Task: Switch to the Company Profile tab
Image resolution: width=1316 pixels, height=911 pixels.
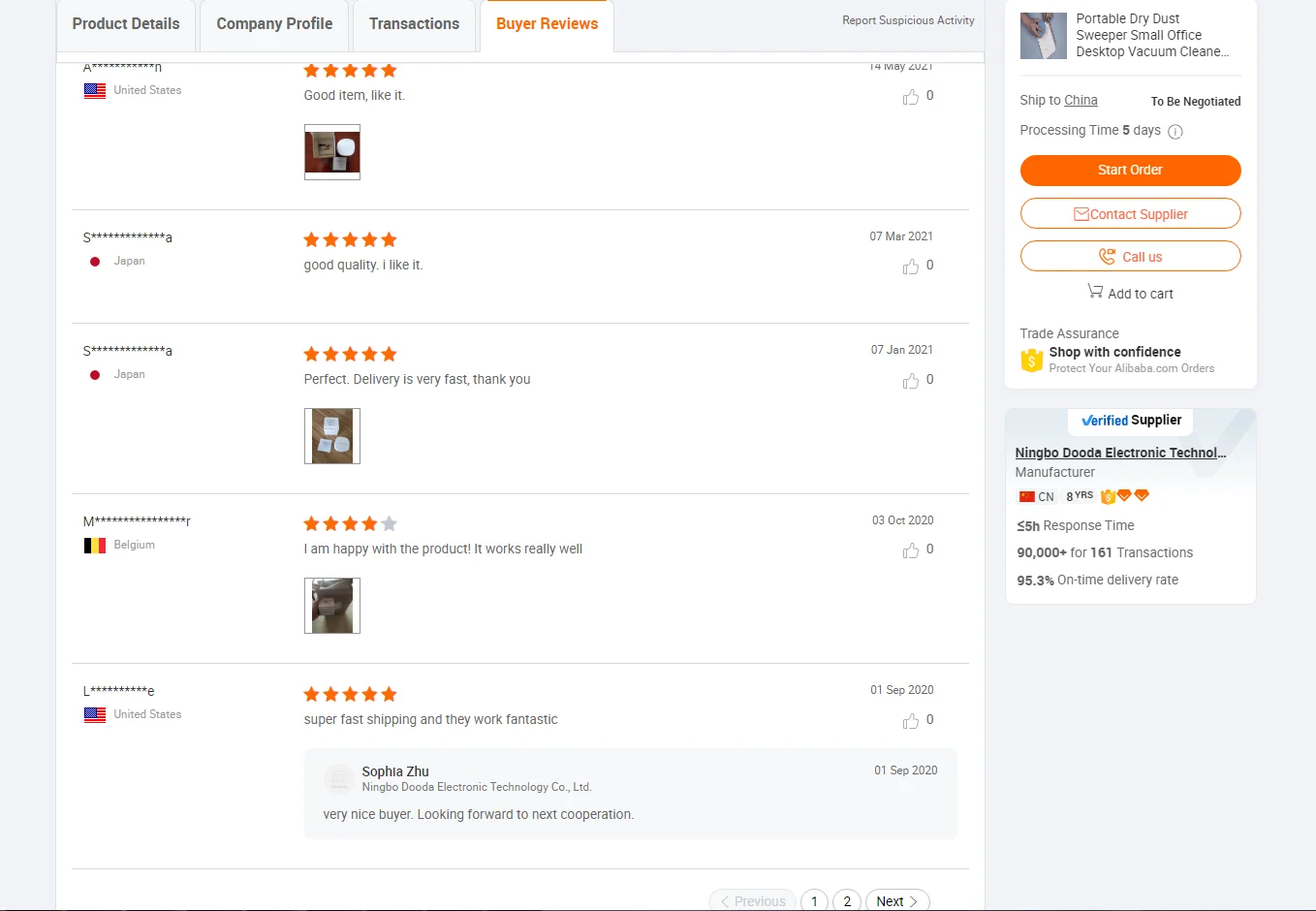Action: (x=274, y=24)
